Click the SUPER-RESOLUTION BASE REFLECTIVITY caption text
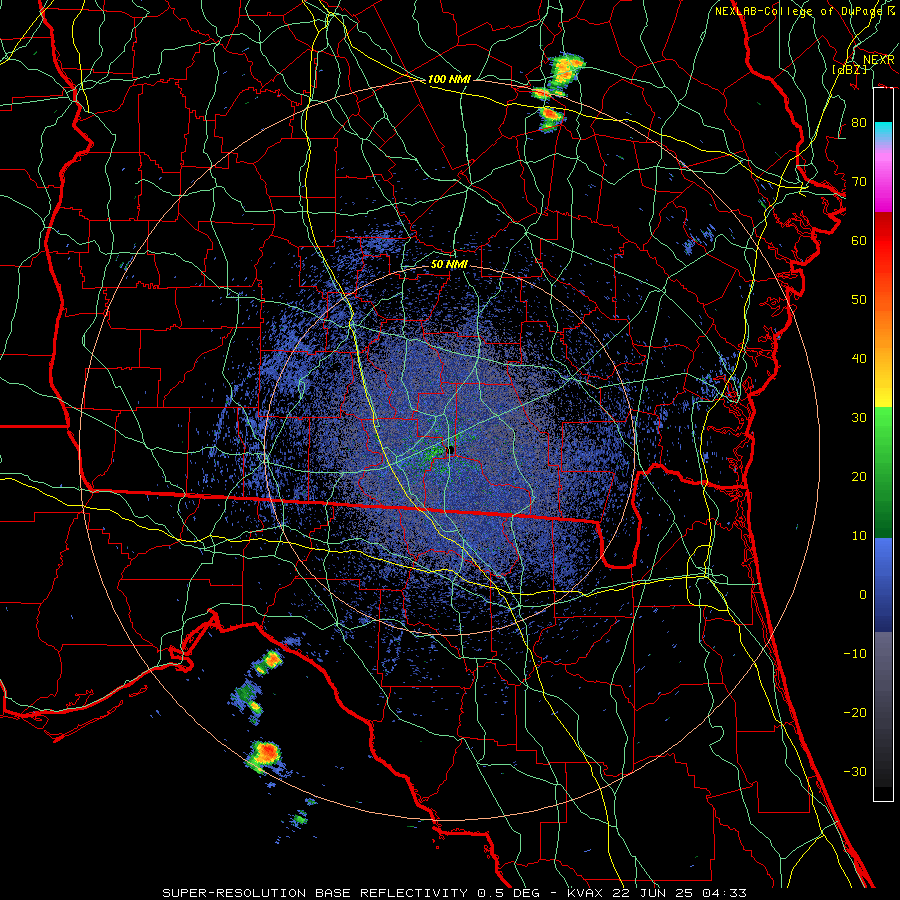The height and width of the screenshot is (900, 900). coord(315,893)
